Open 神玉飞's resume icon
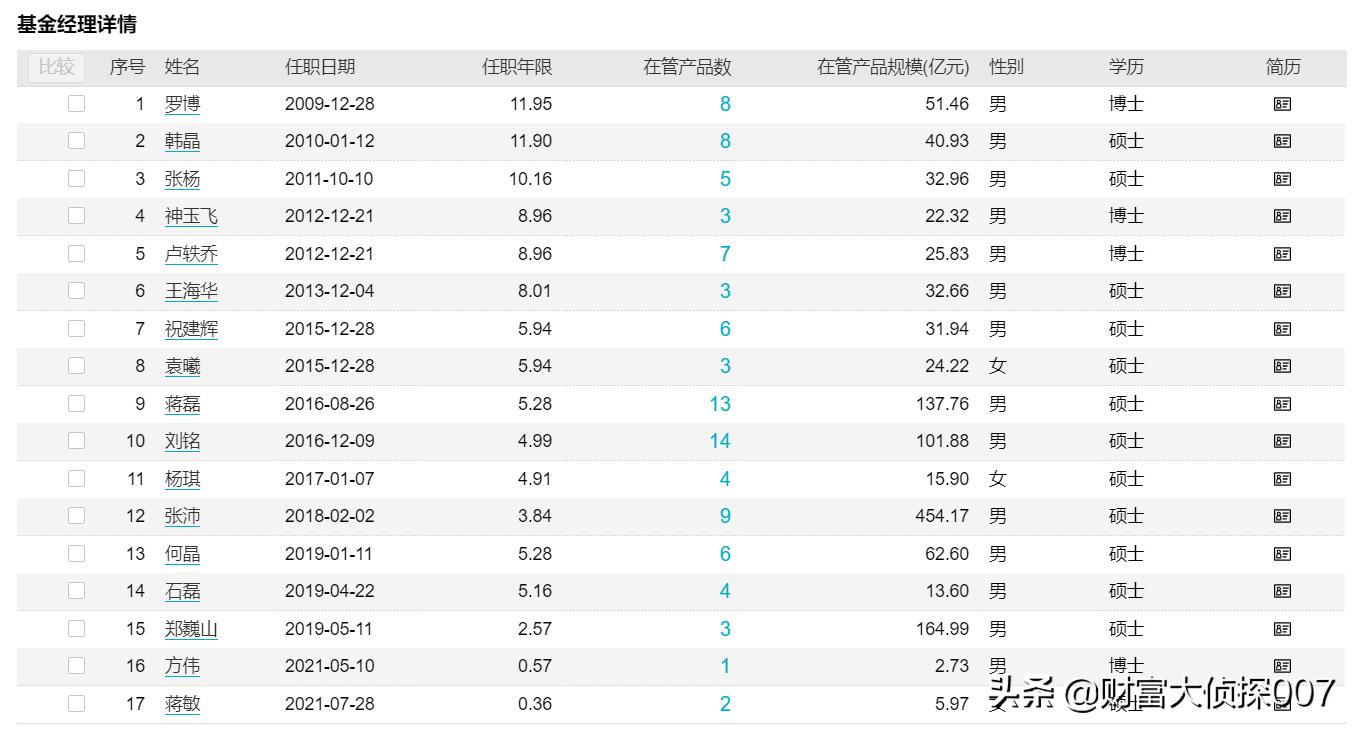 click(x=1281, y=216)
